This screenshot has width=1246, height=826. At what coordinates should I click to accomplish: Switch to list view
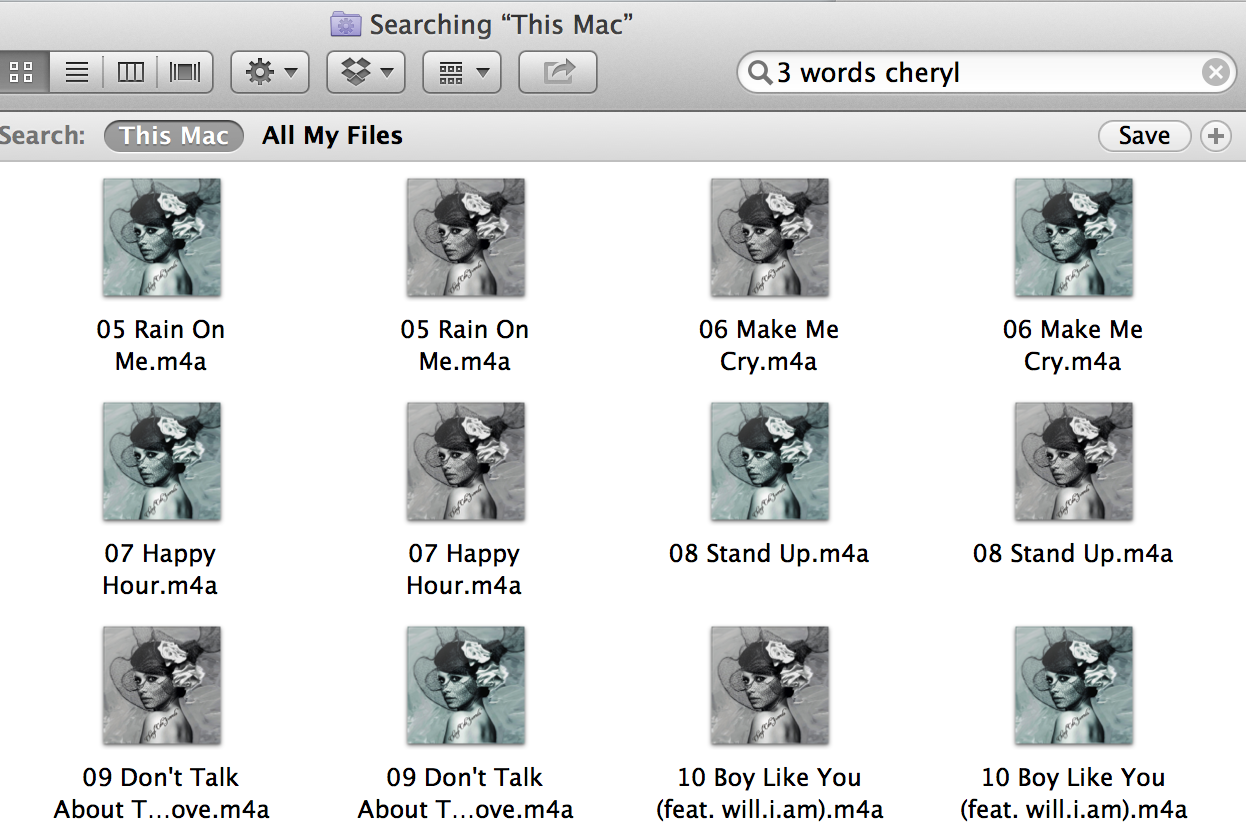pos(77,72)
